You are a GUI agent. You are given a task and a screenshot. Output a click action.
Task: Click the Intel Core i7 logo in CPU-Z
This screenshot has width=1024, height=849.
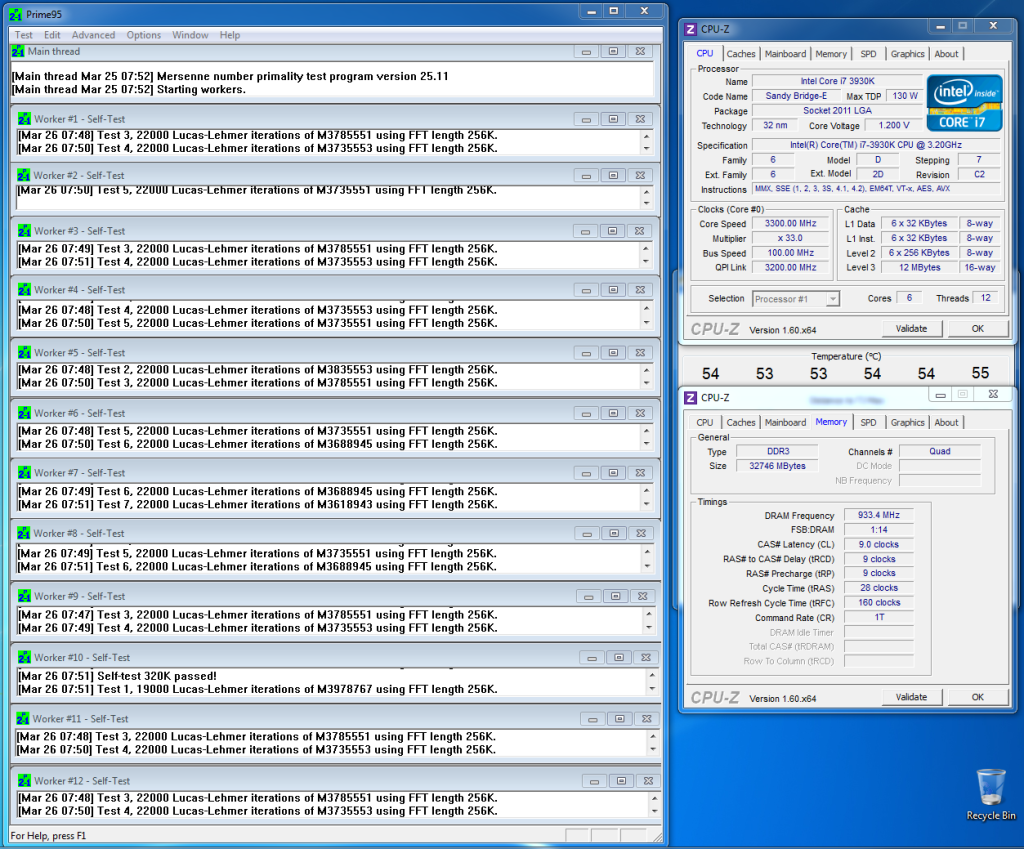click(964, 103)
